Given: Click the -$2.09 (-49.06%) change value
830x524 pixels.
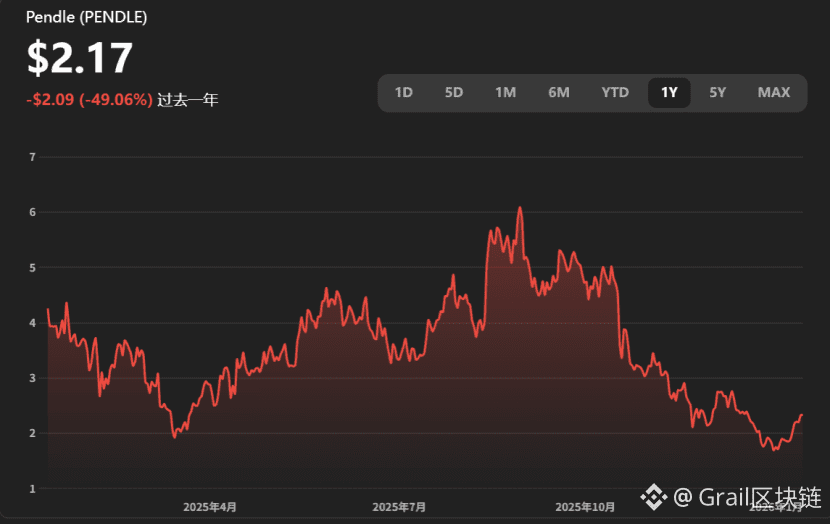Looking at the screenshot, I should pyautogui.click(x=89, y=100).
